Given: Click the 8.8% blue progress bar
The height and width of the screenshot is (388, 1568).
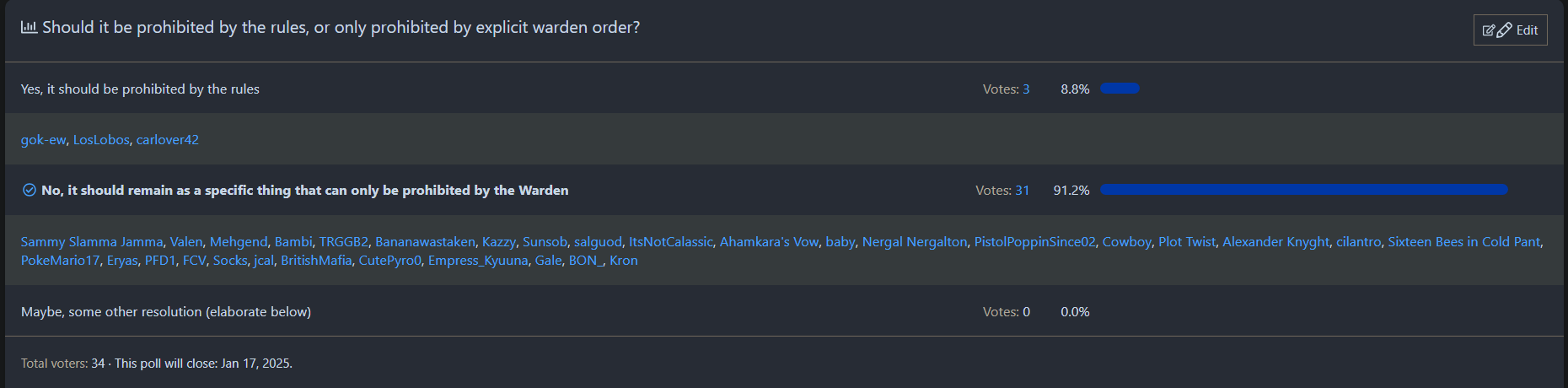Looking at the screenshot, I should (1120, 89).
